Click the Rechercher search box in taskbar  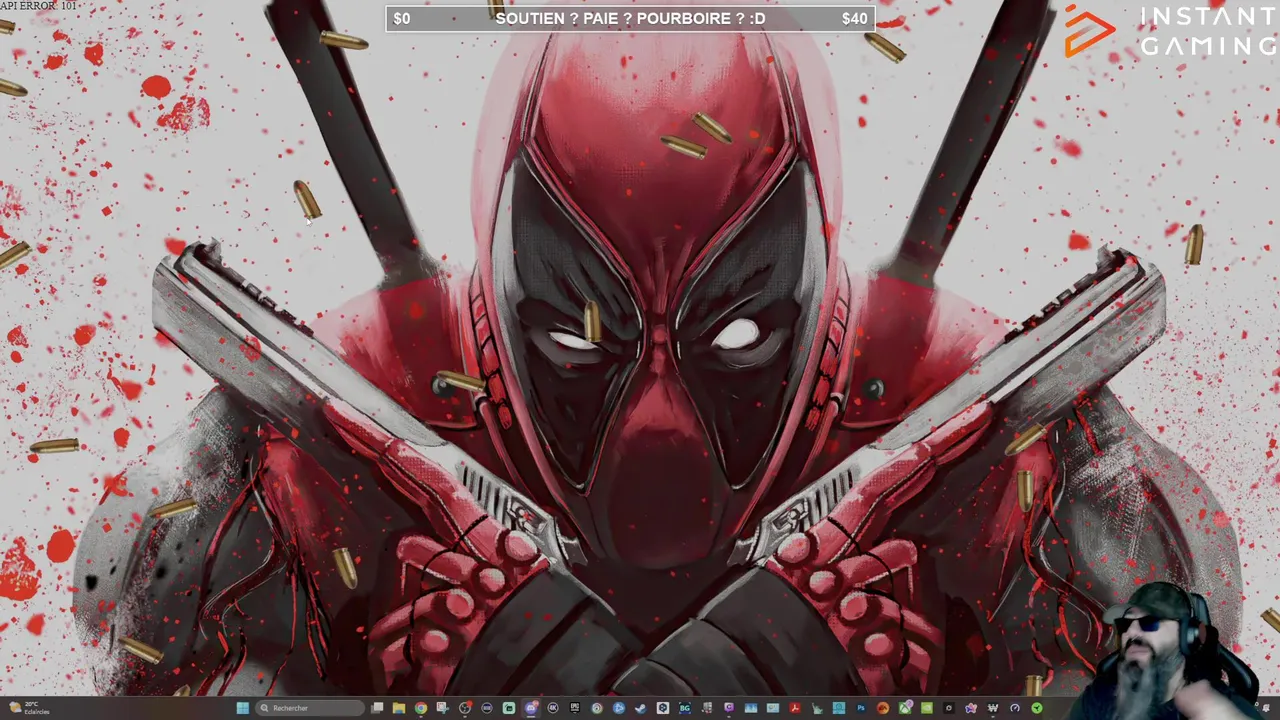310,708
